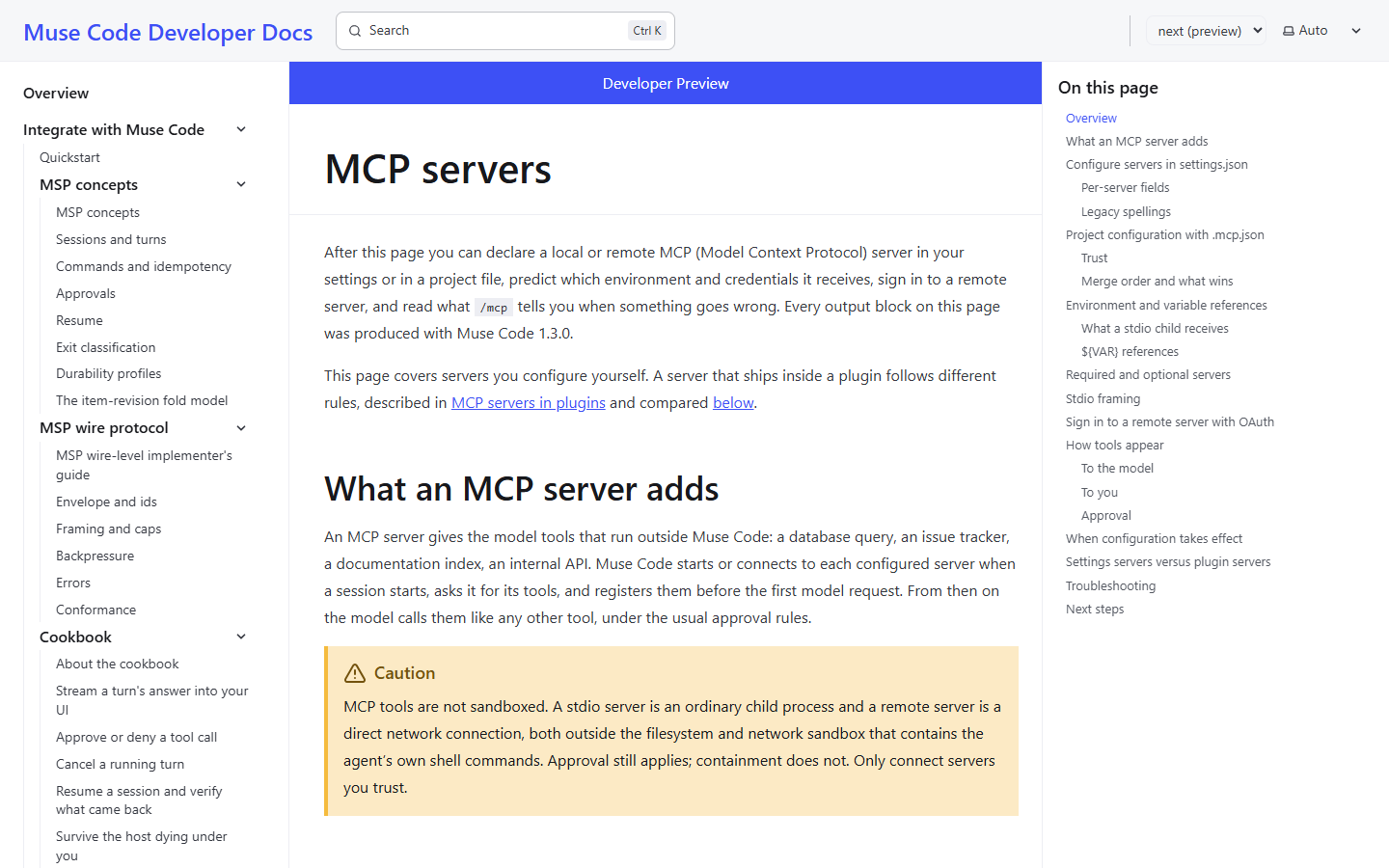Open 'Exit classification' sidebar page
This screenshot has height=868, width=1389.
click(x=106, y=347)
